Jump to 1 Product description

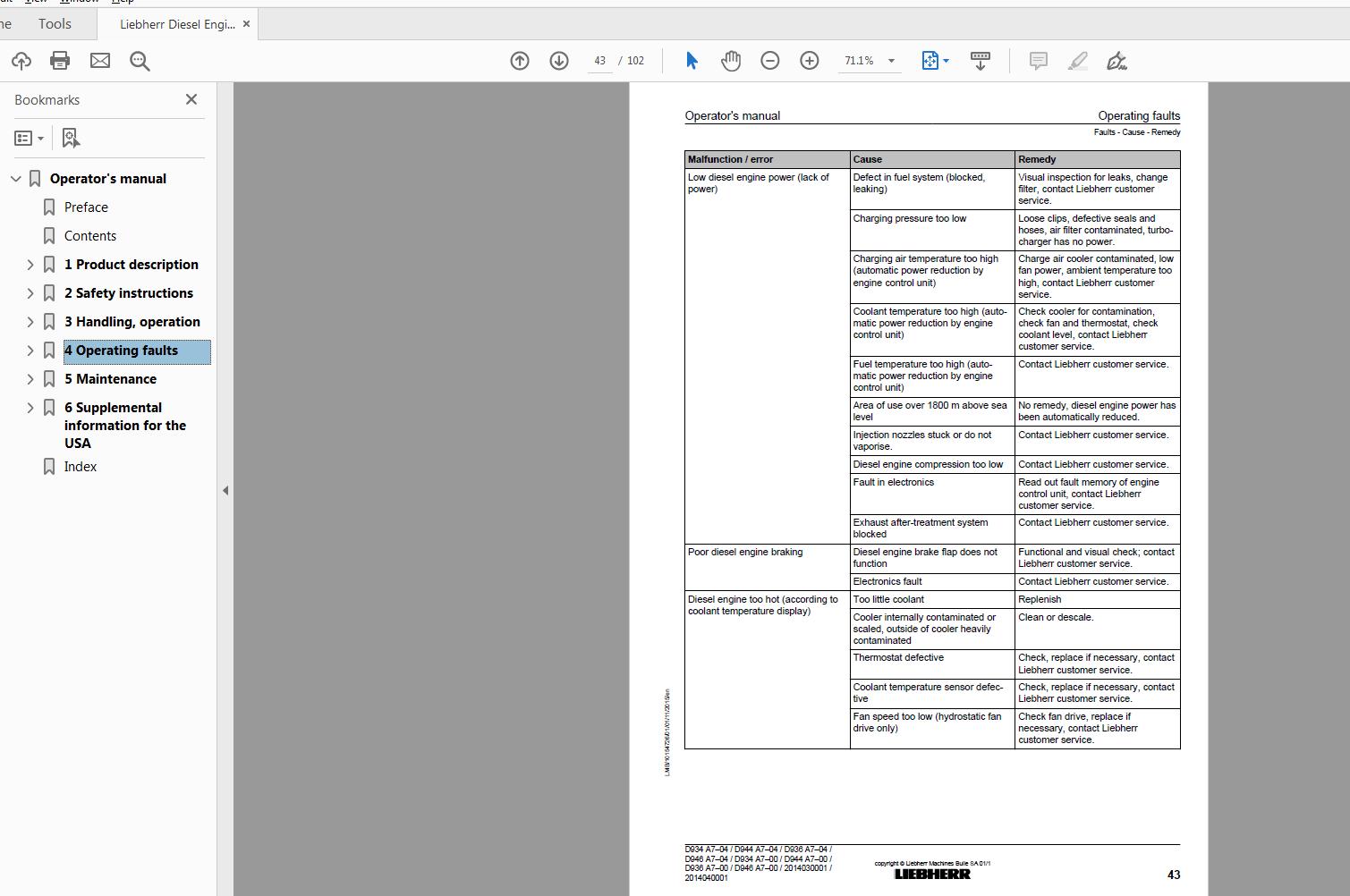pos(132,265)
